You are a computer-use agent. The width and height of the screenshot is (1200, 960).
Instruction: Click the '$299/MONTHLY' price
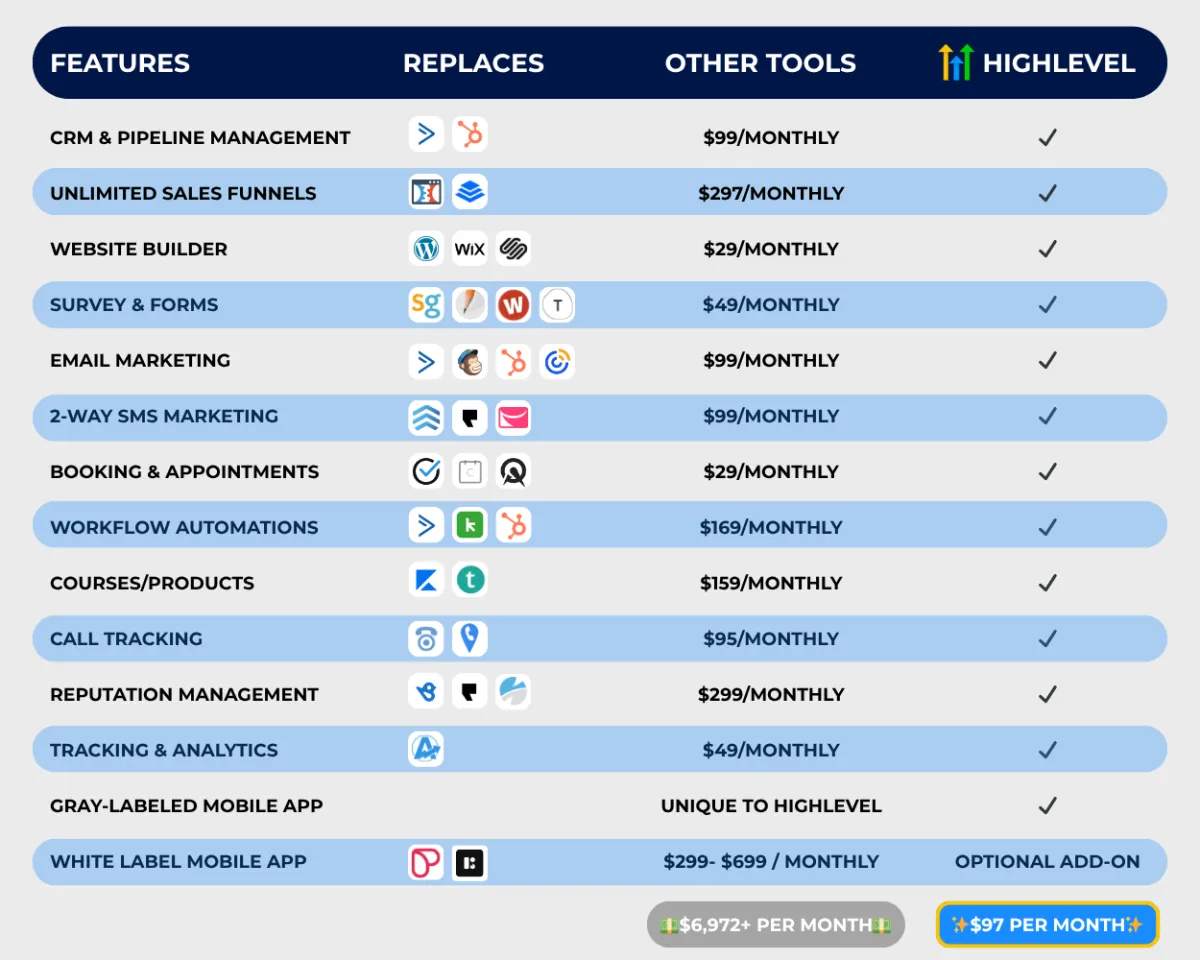[771, 694]
